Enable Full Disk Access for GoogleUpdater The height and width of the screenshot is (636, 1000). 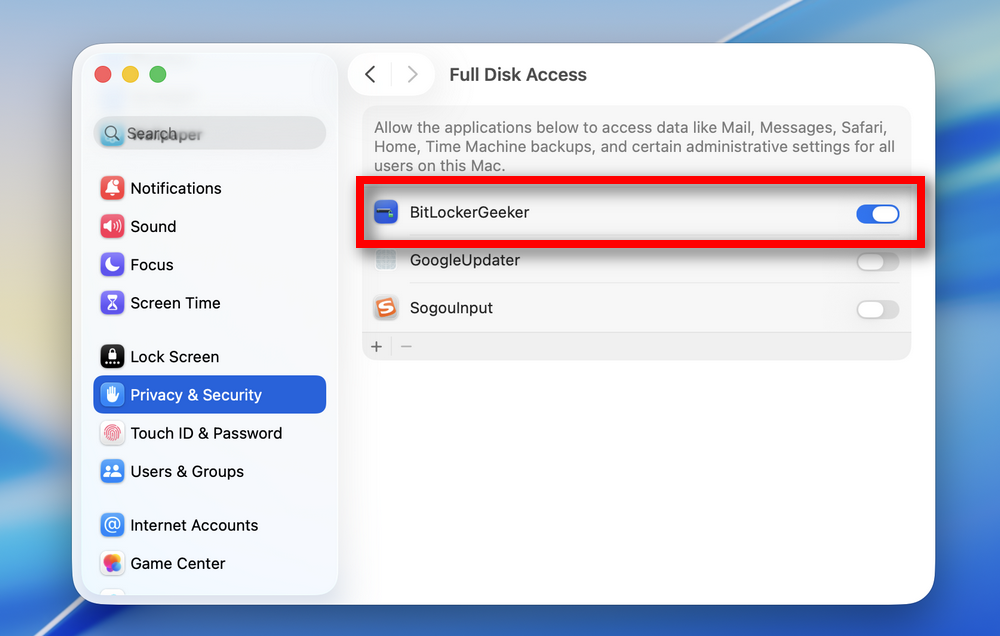(x=877, y=261)
